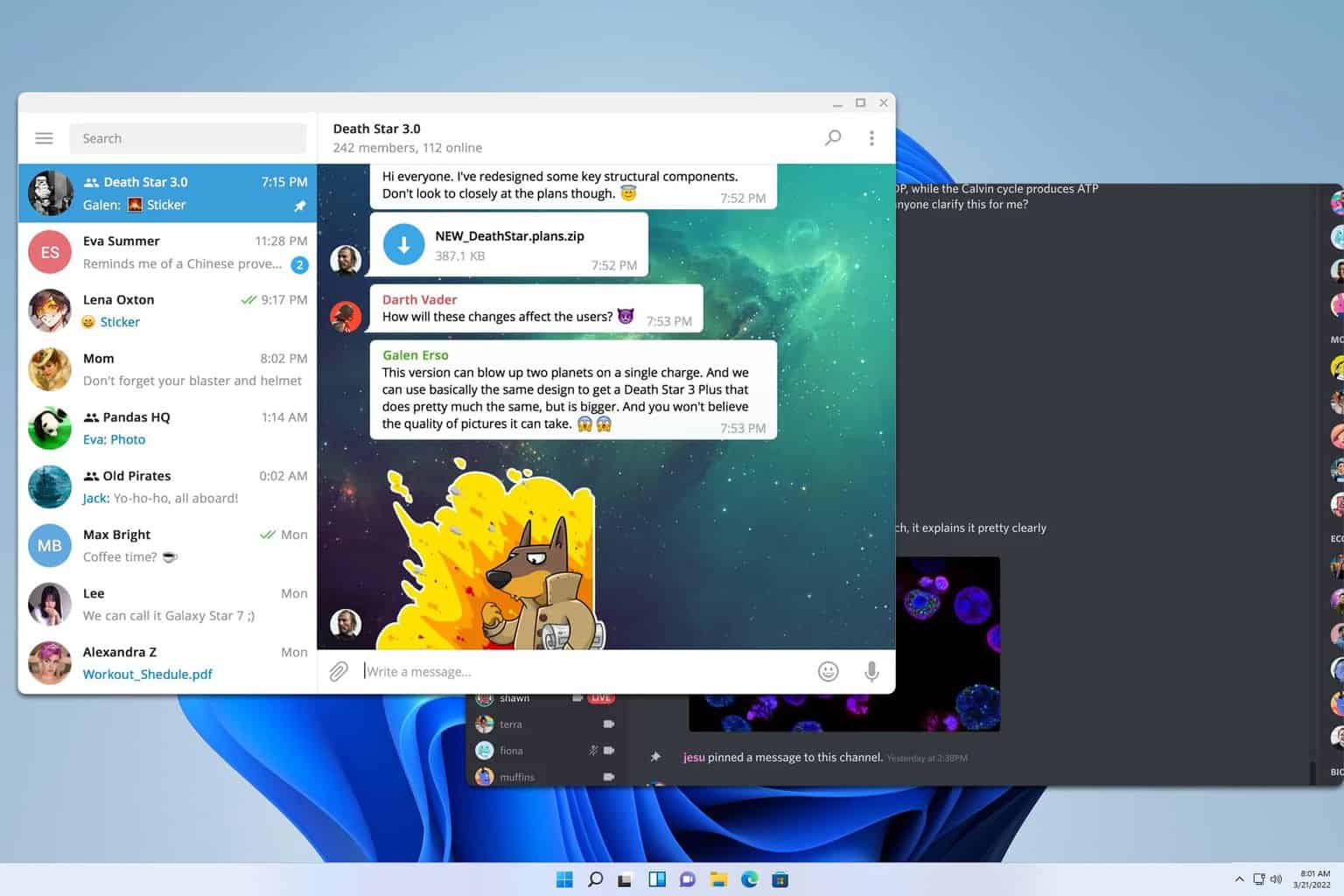This screenshot has height=896, width=1344.
Task: Click the sender avatar beside the dog sticker
Action: pos(346,624)
